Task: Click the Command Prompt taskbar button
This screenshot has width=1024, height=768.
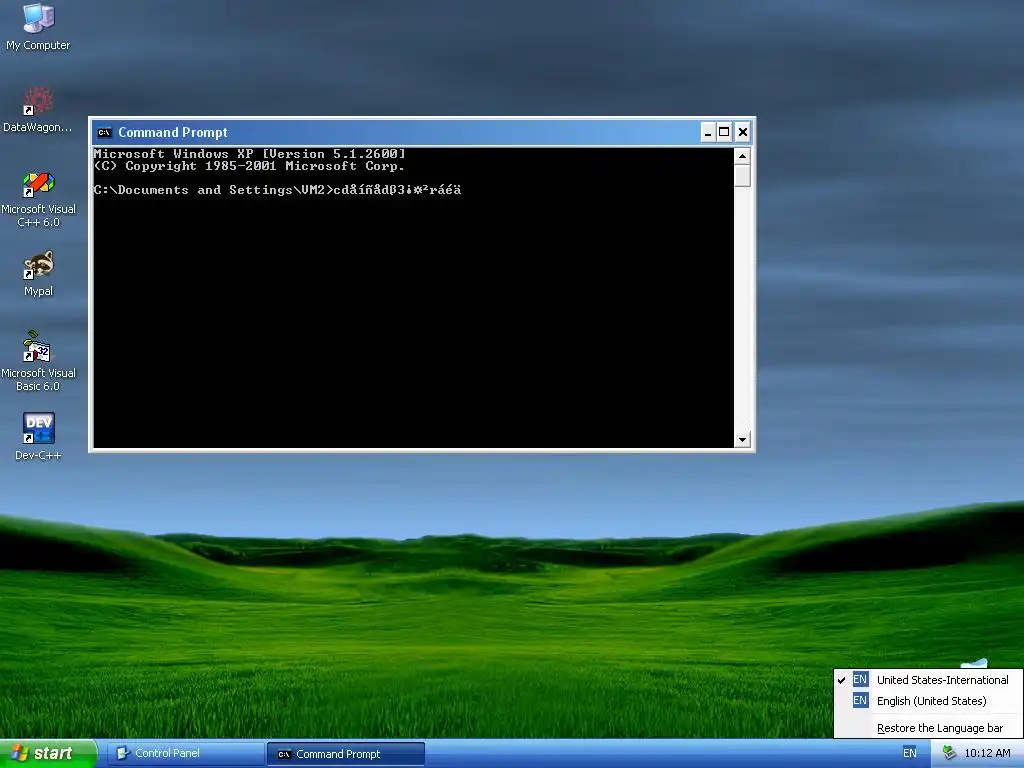Action: (346, 754)
